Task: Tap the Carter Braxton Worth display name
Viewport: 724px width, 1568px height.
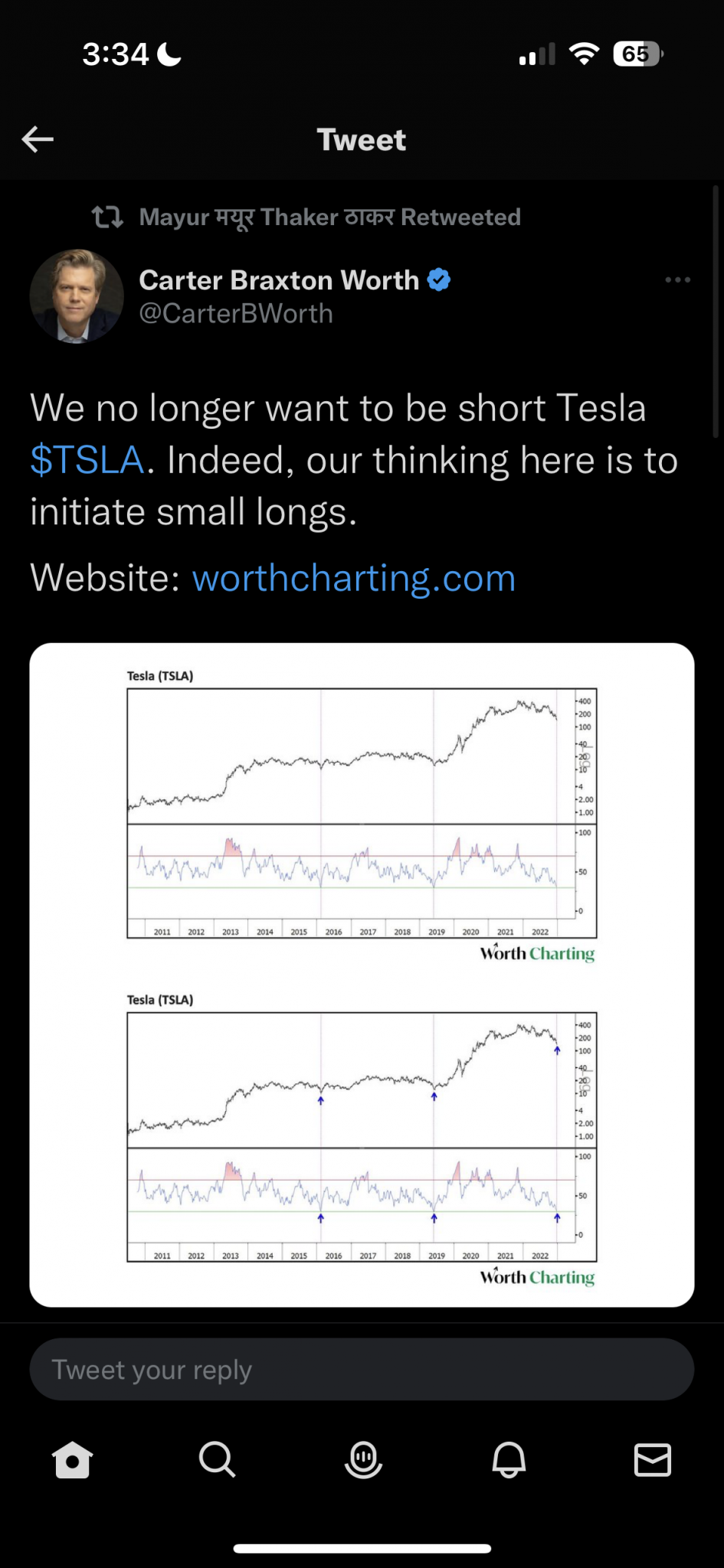Action: [279, 280]
